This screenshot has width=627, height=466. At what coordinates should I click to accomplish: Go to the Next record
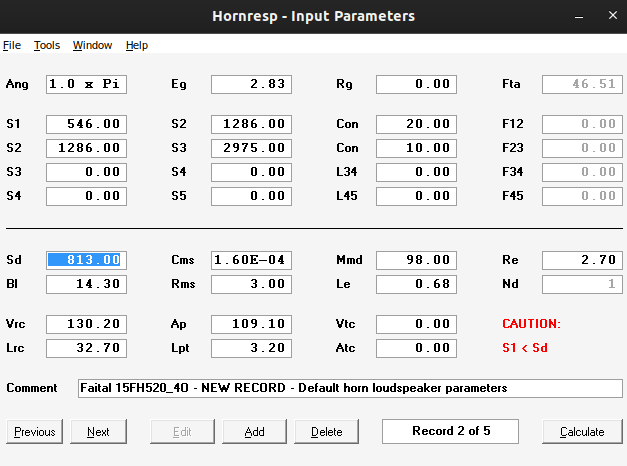point(98,432)
